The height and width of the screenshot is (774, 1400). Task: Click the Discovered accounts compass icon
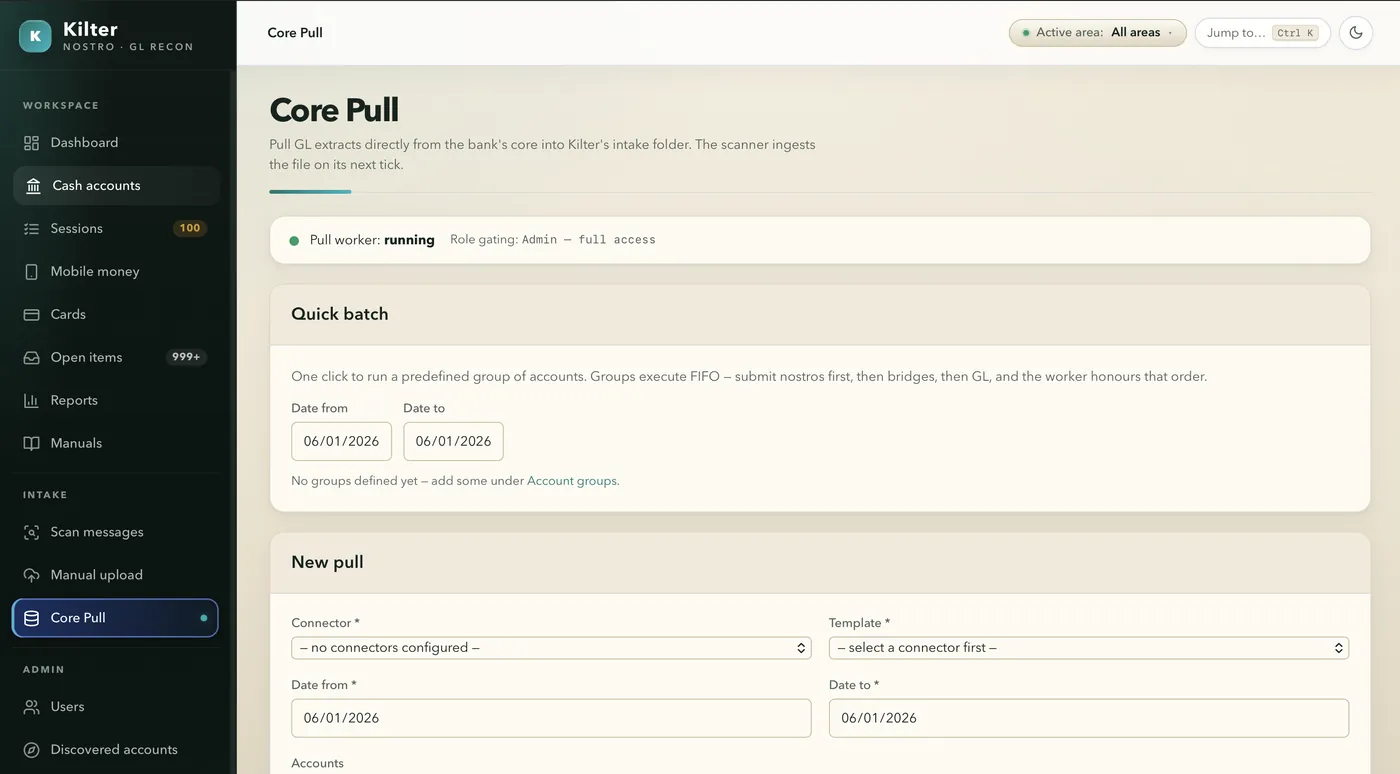click(32, 750)
